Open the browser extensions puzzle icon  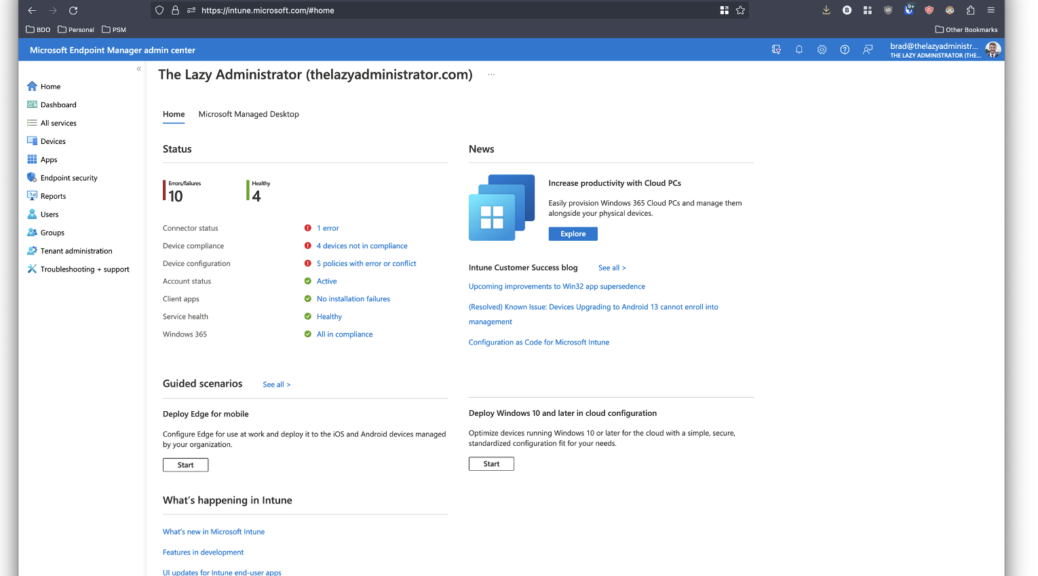[x=970, y=11]
